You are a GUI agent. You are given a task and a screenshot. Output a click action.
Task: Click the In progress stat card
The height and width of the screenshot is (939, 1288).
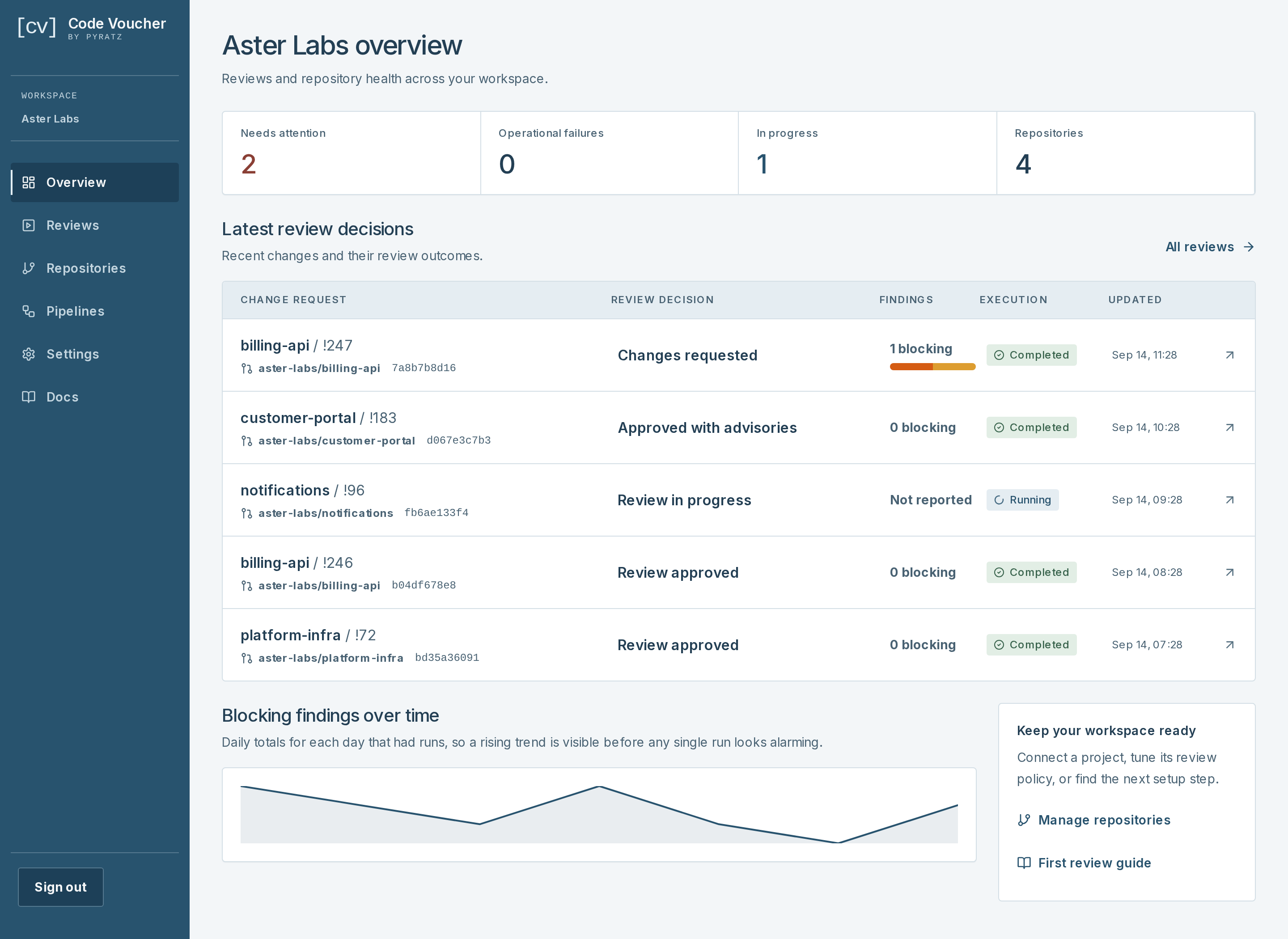coord(867,153)
